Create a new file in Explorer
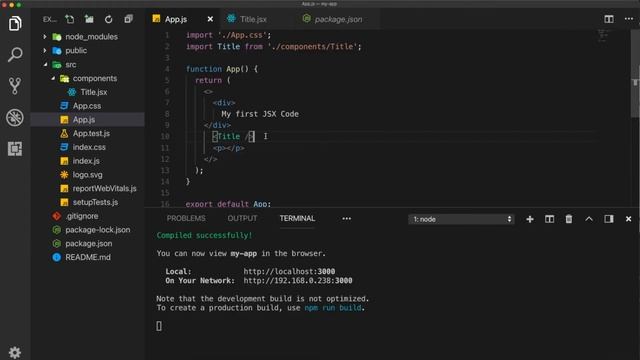This screenshot has width=640, height=360. 70,19
